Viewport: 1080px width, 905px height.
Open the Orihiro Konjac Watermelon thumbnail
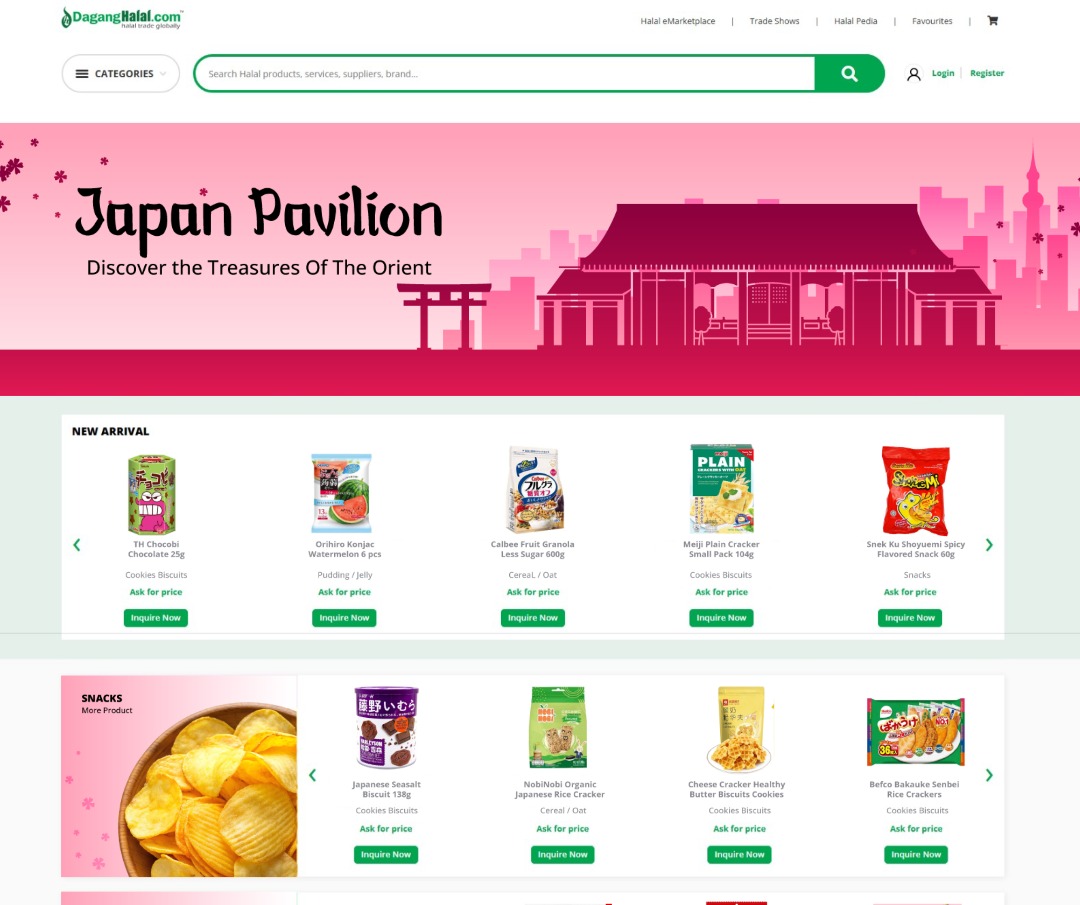342,492
